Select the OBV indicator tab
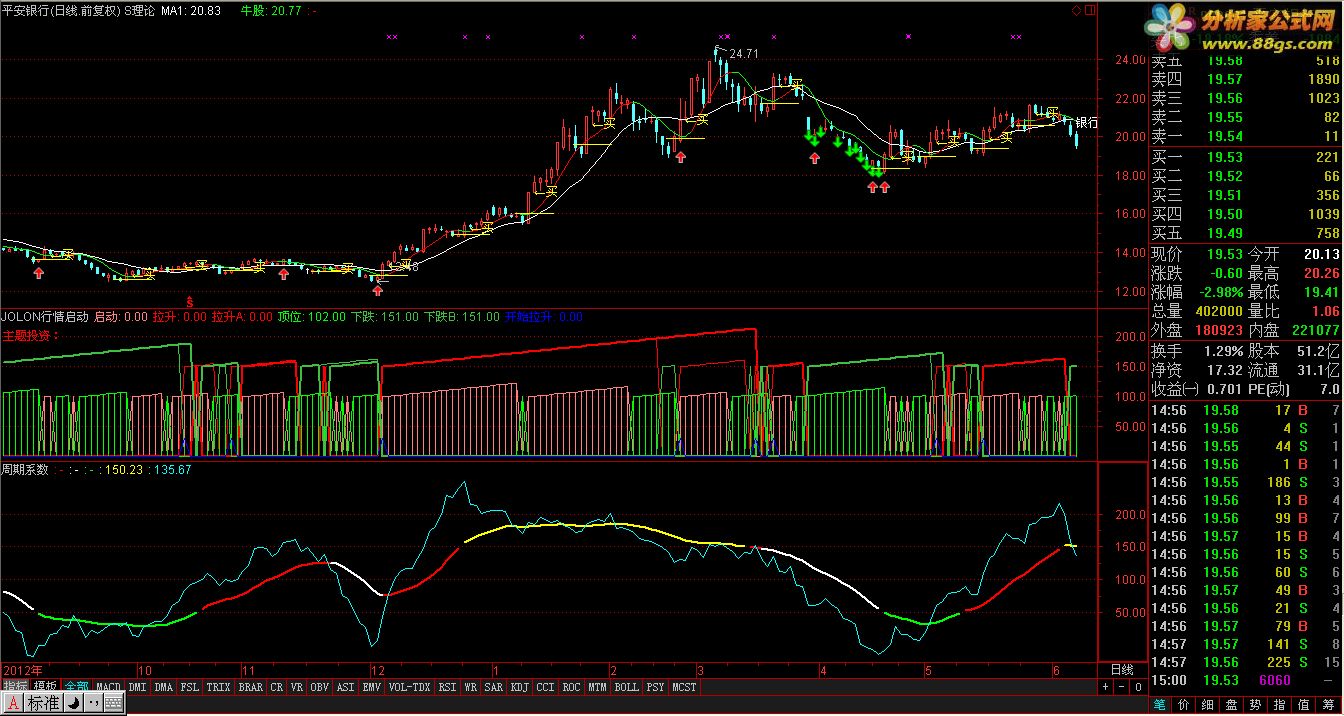 320,687
